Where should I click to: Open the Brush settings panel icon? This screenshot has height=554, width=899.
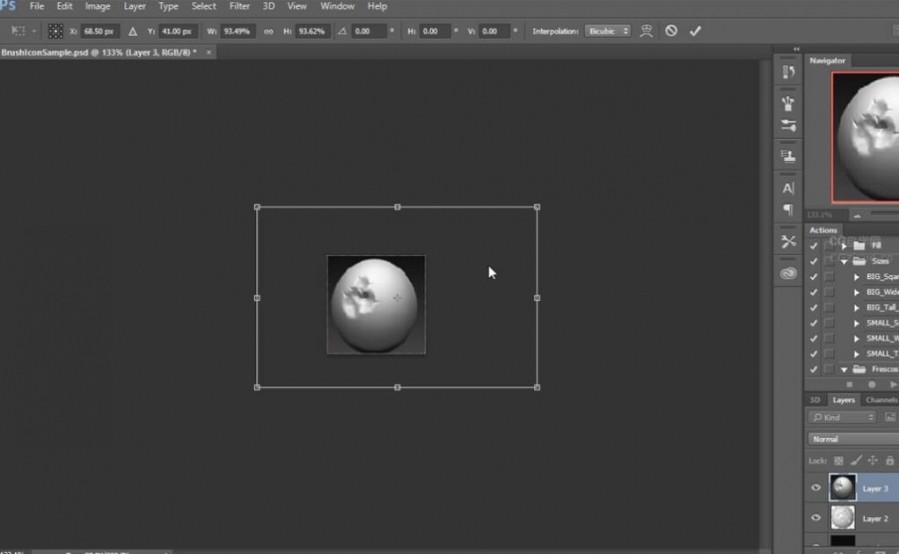tap(788, 126)
